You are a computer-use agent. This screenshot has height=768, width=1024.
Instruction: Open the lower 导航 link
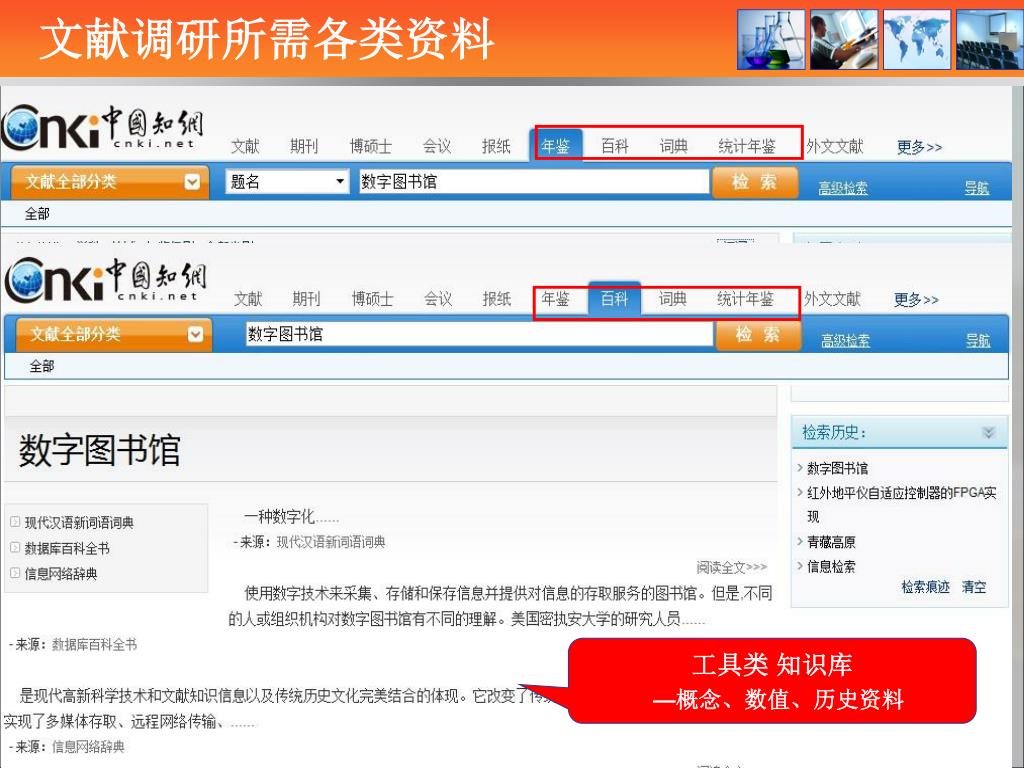click(x=978, y=341)
